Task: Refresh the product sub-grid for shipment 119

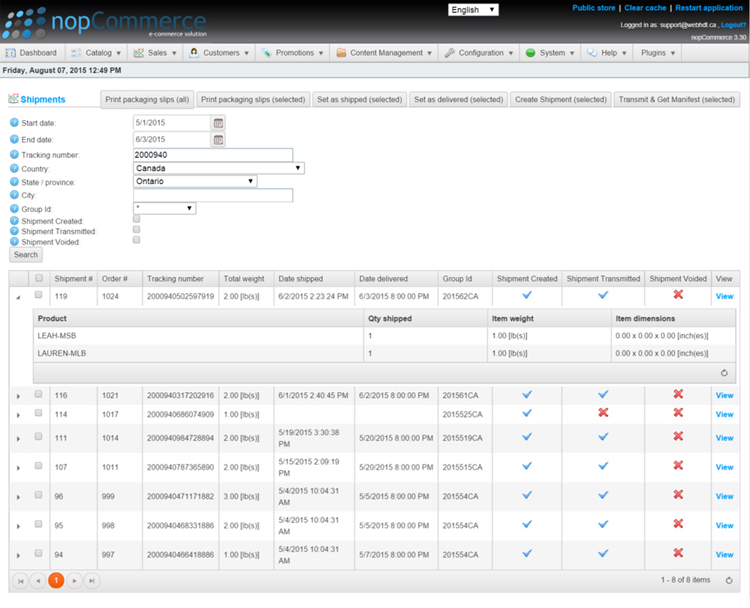Action: (x=724, y=373)
